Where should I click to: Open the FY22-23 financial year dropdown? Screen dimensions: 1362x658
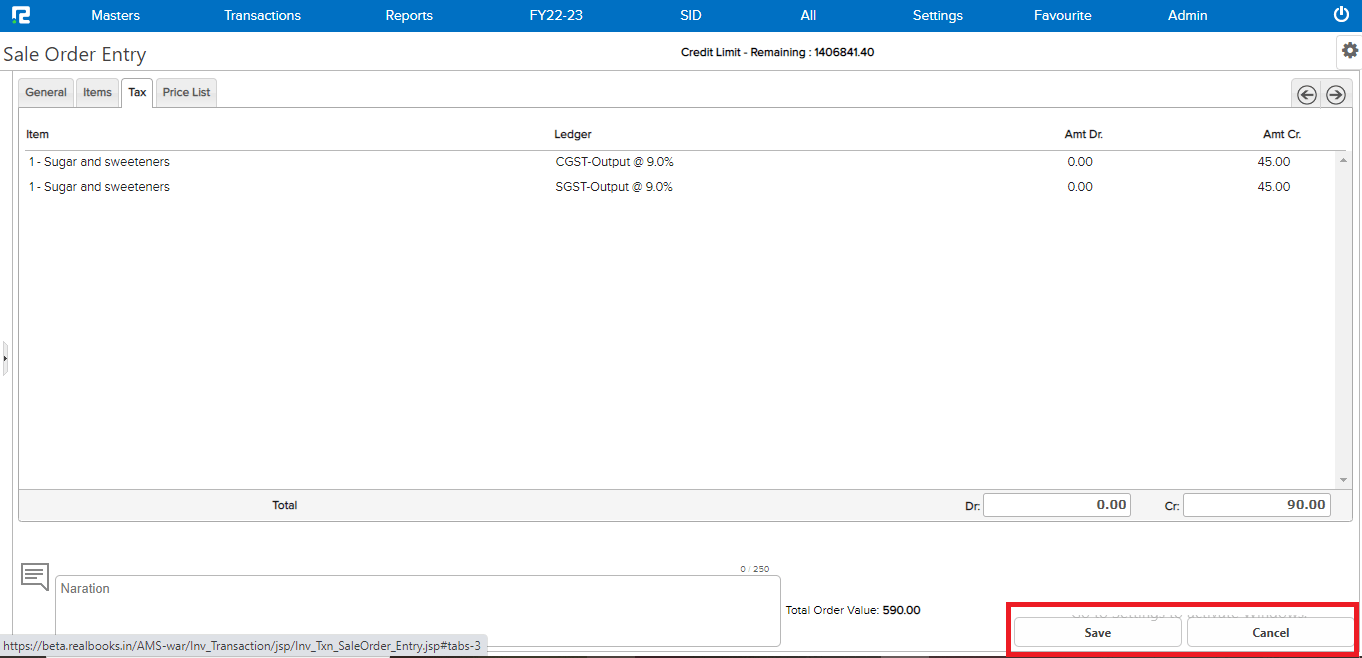tap(556, 15)
